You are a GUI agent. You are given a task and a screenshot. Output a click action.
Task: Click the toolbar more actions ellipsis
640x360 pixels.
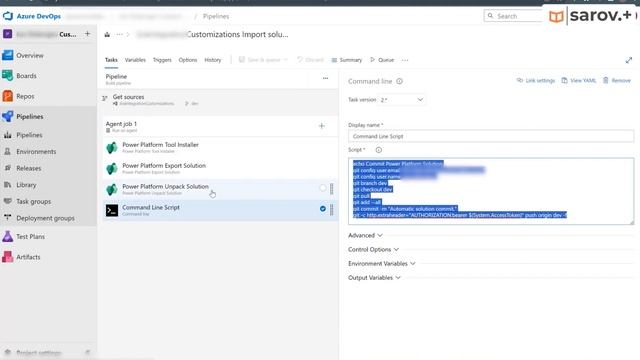[404, 60]
